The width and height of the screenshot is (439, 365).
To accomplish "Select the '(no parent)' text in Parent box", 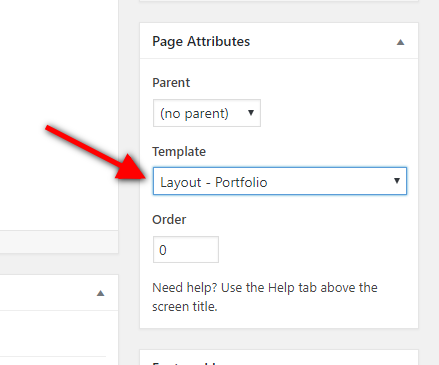I will coord(194,114).
